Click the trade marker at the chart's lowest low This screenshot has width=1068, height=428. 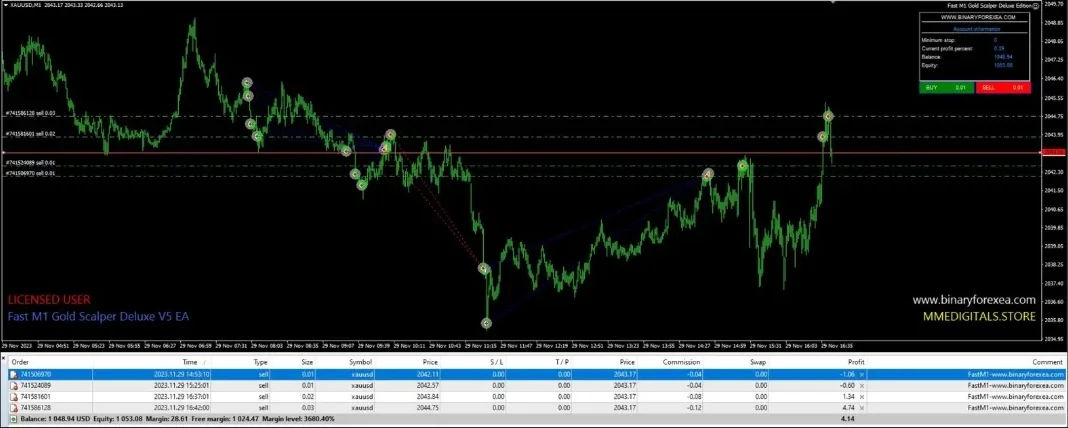tap(486, 323)
